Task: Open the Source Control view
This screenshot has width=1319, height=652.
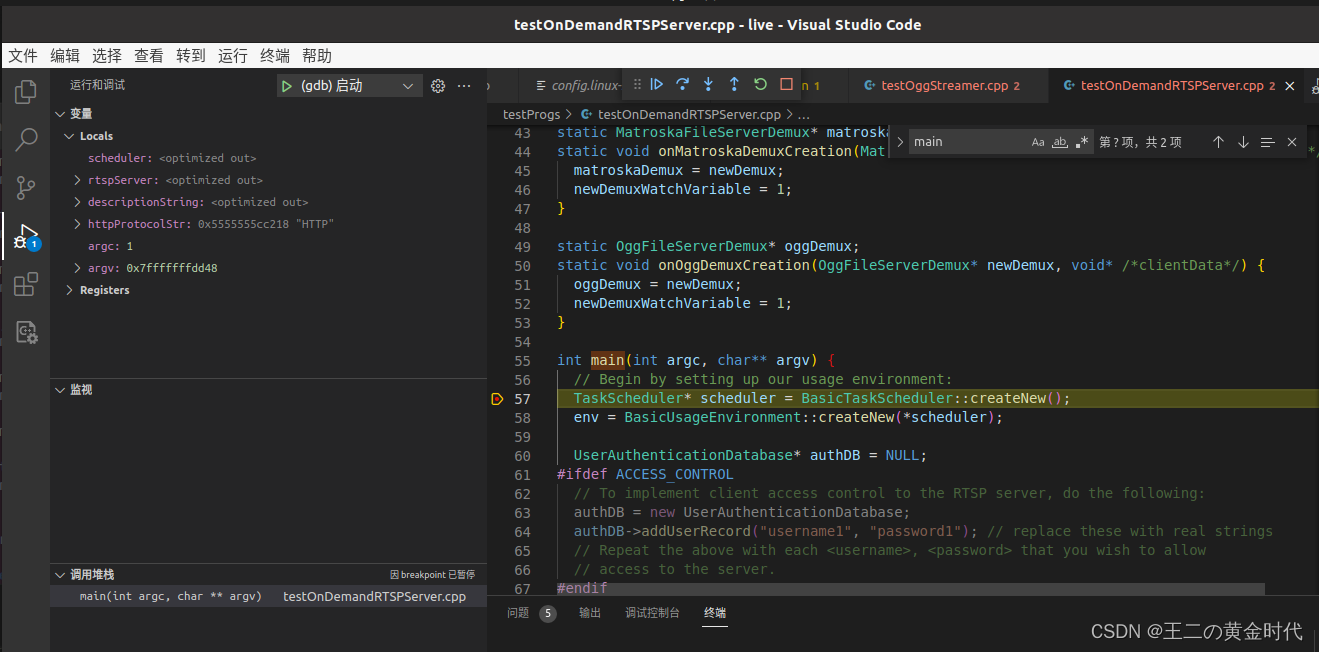Action: [26, 187]
